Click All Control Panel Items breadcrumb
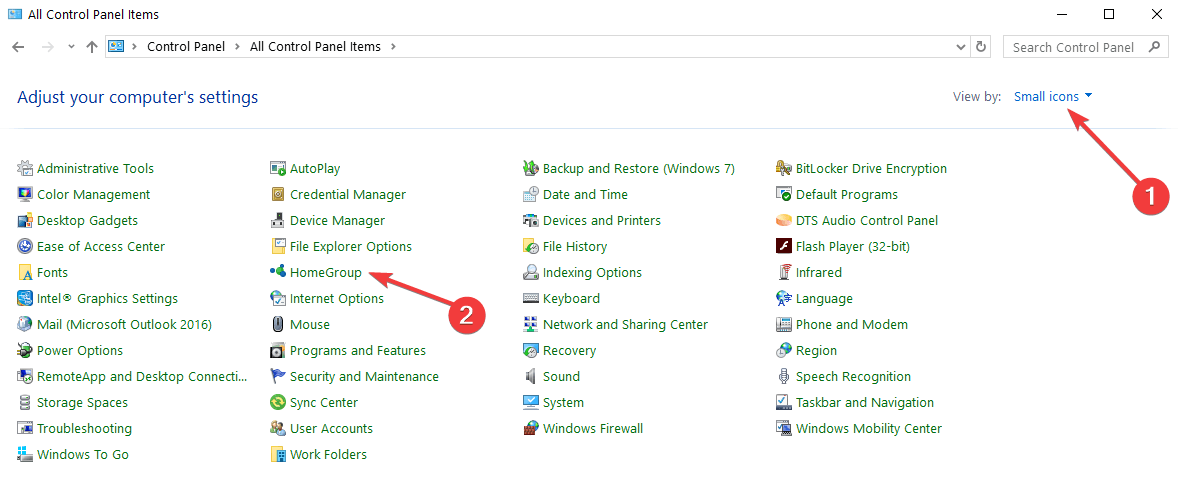 pyautogui.click(x=315, y=47)
